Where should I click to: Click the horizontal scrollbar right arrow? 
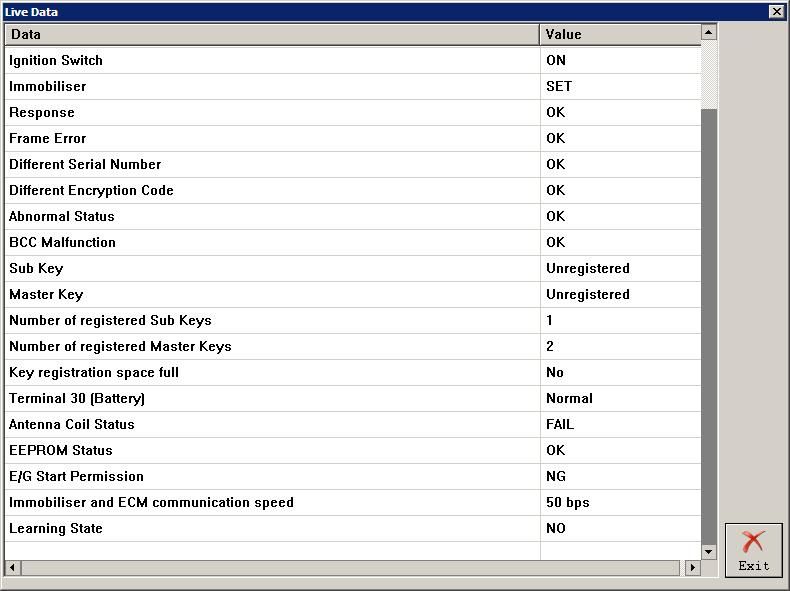pos(692,567)
